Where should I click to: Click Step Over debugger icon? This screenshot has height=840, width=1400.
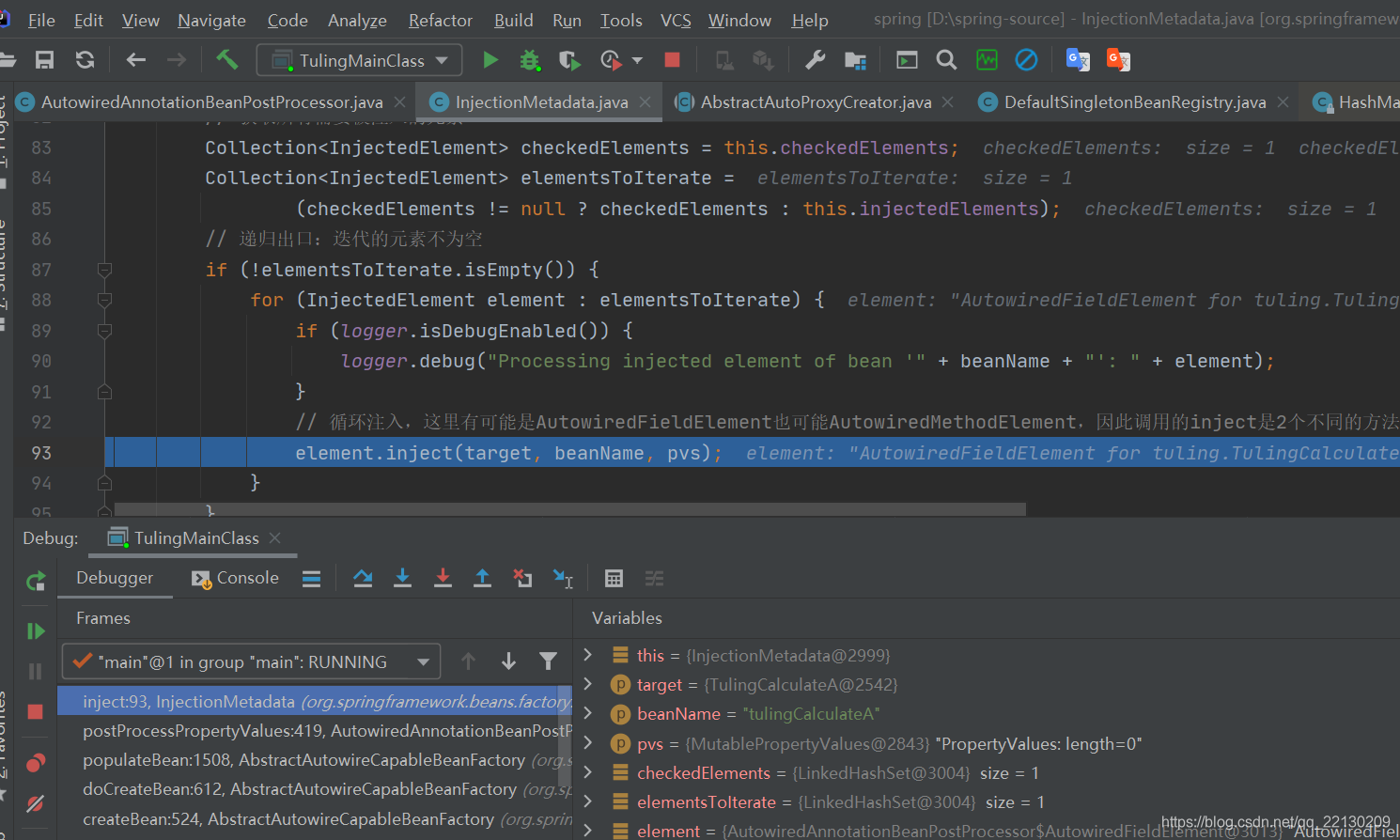click(363, 579)
